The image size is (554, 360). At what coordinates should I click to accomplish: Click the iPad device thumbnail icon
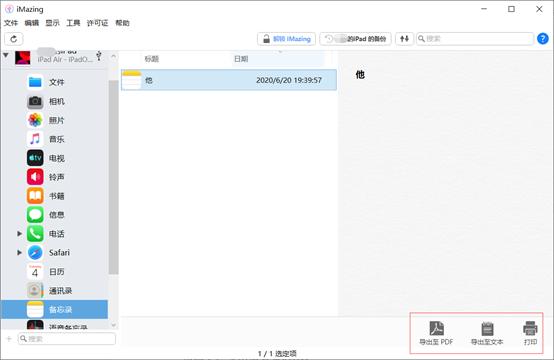tap(23, 58)
